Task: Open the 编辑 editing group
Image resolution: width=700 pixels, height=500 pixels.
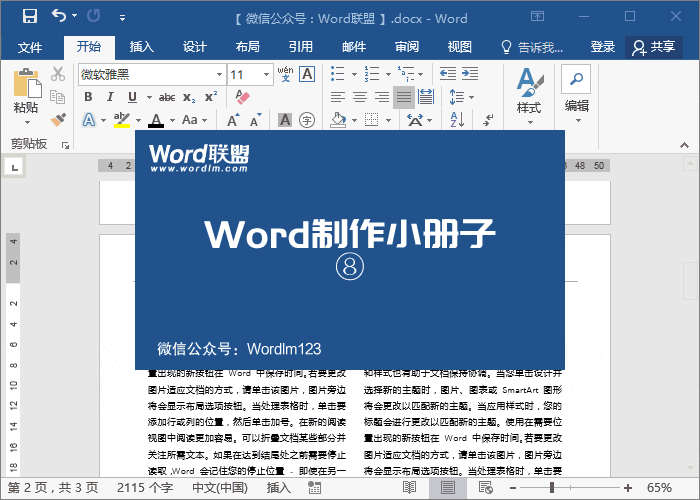Action: 576,95
